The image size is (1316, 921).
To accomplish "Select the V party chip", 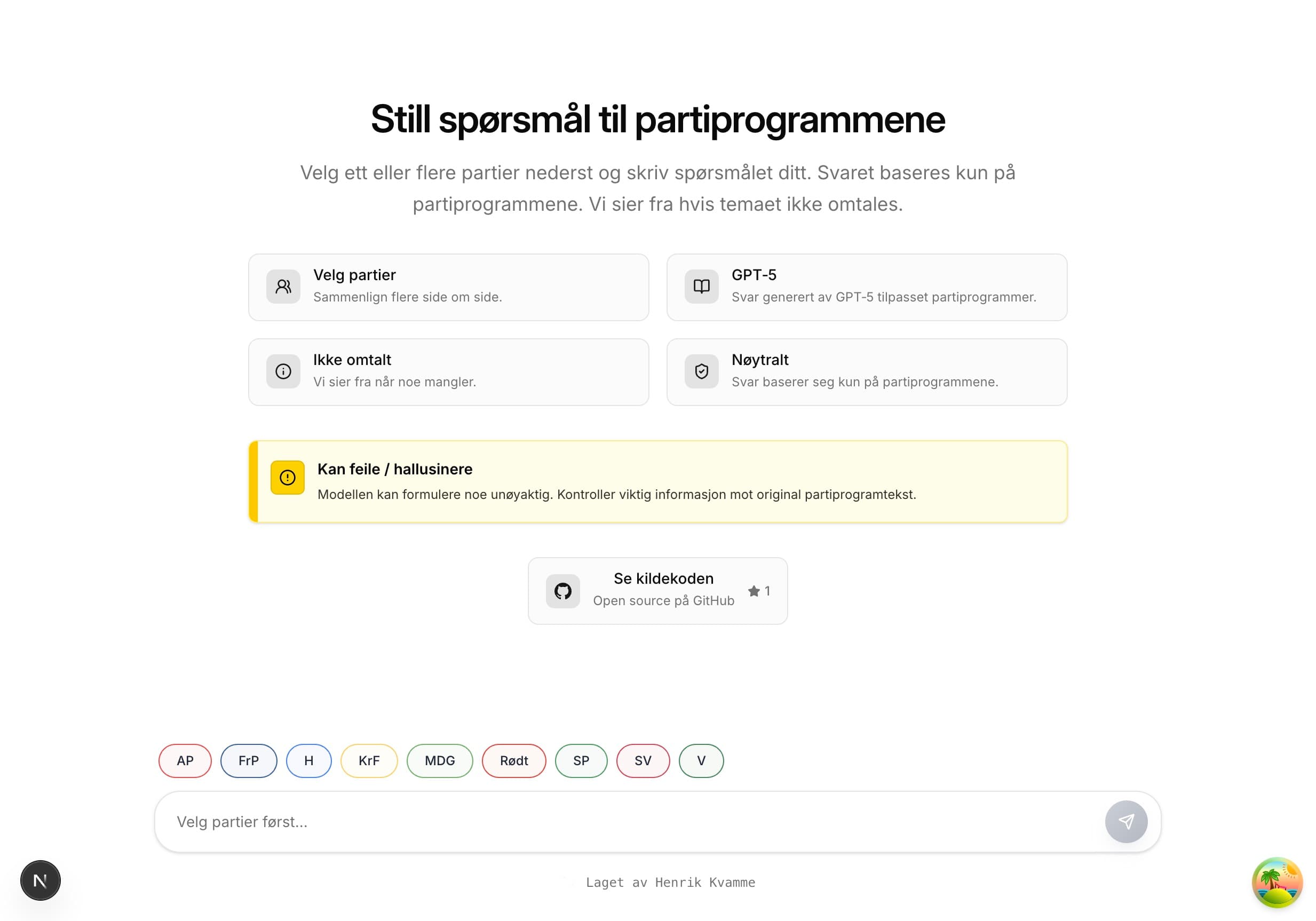I will click(700, 760).
